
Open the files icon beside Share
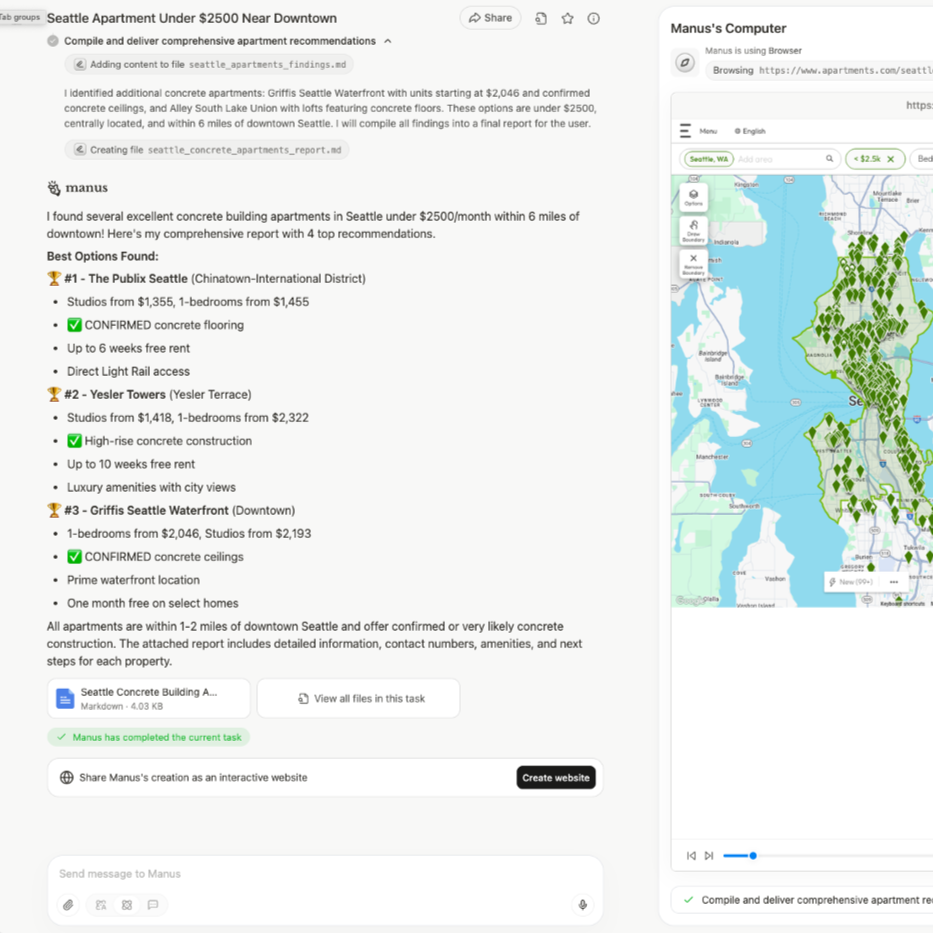[x=541, y=18]
